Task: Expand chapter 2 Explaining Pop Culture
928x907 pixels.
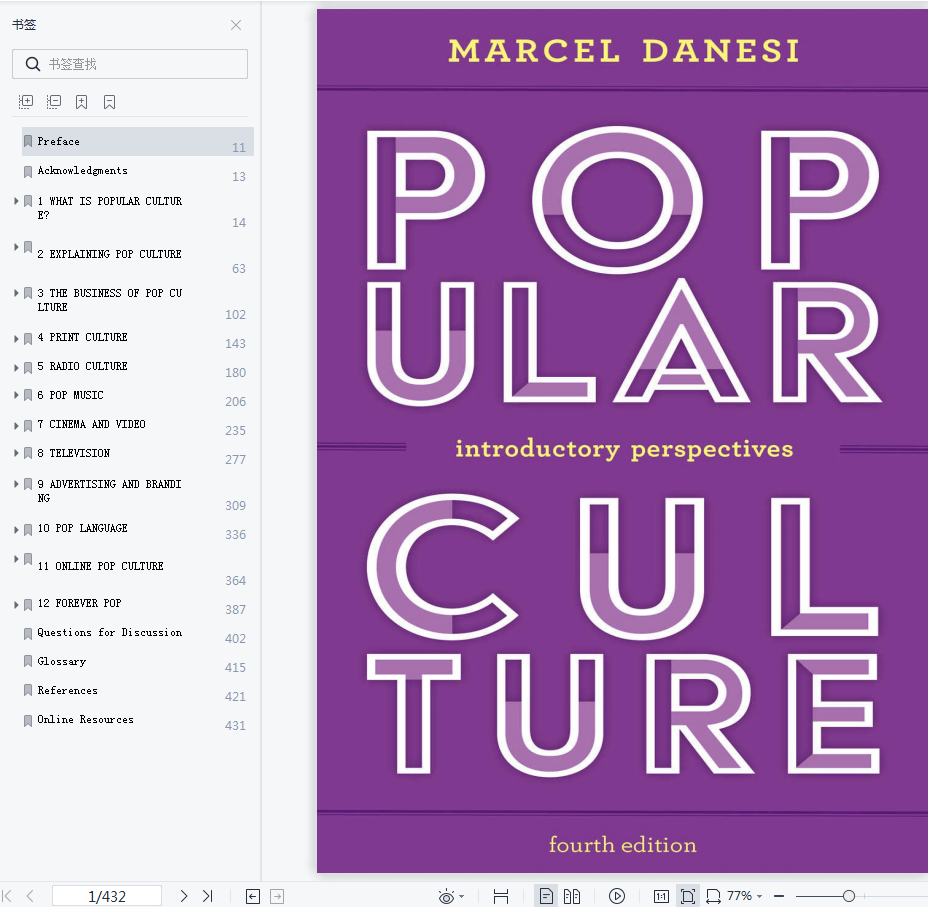Action: coord(17,247)
